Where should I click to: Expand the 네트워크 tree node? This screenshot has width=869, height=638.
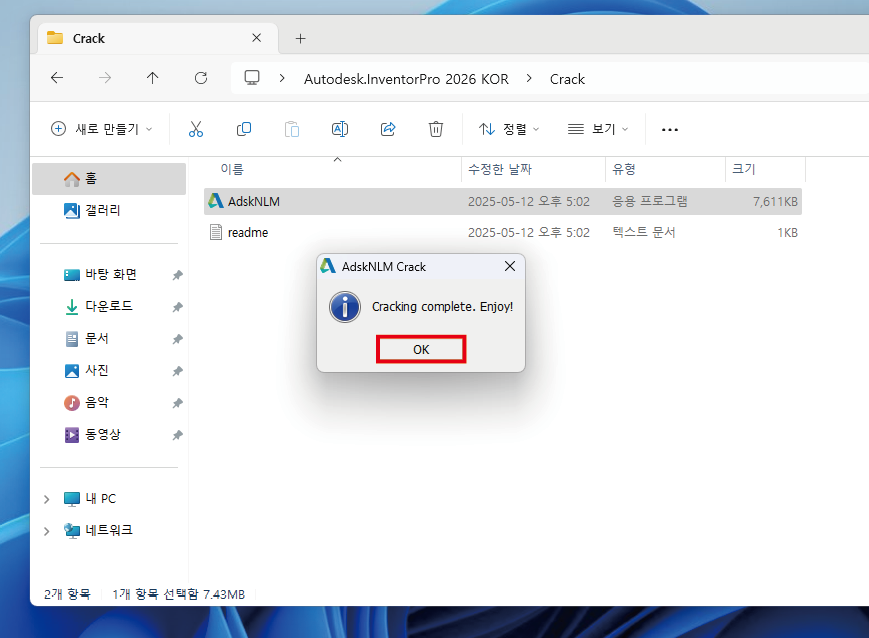pyautogui.click(x=47, y=531)
